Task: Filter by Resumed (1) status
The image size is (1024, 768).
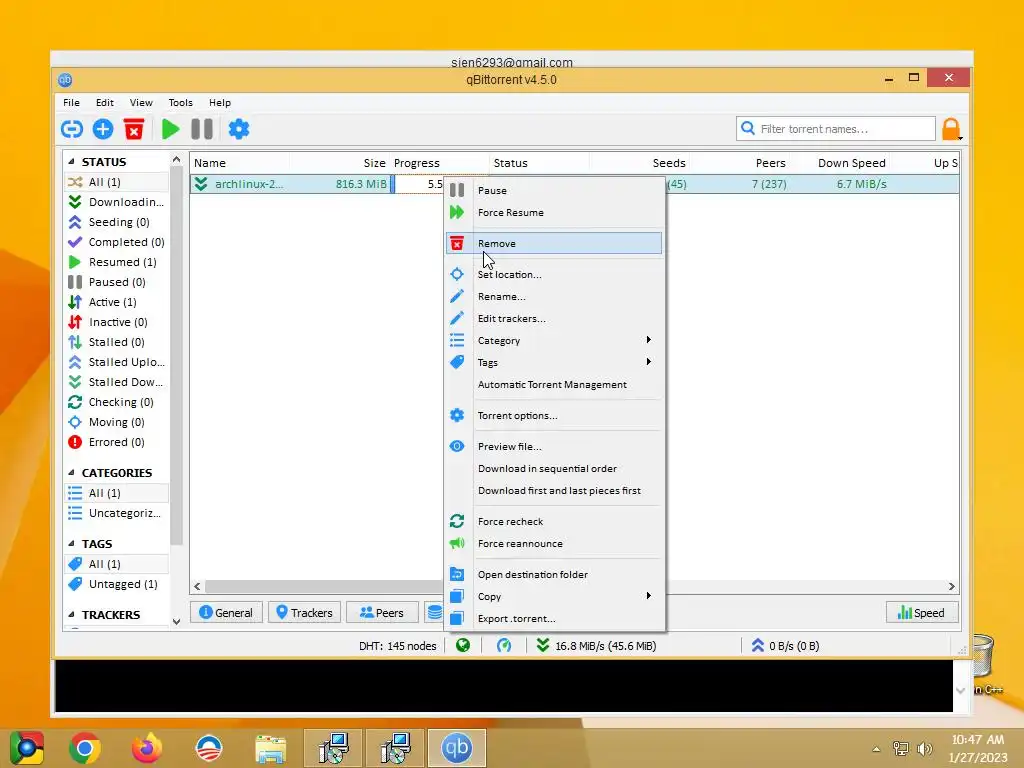Action: [x=116, y=262]
